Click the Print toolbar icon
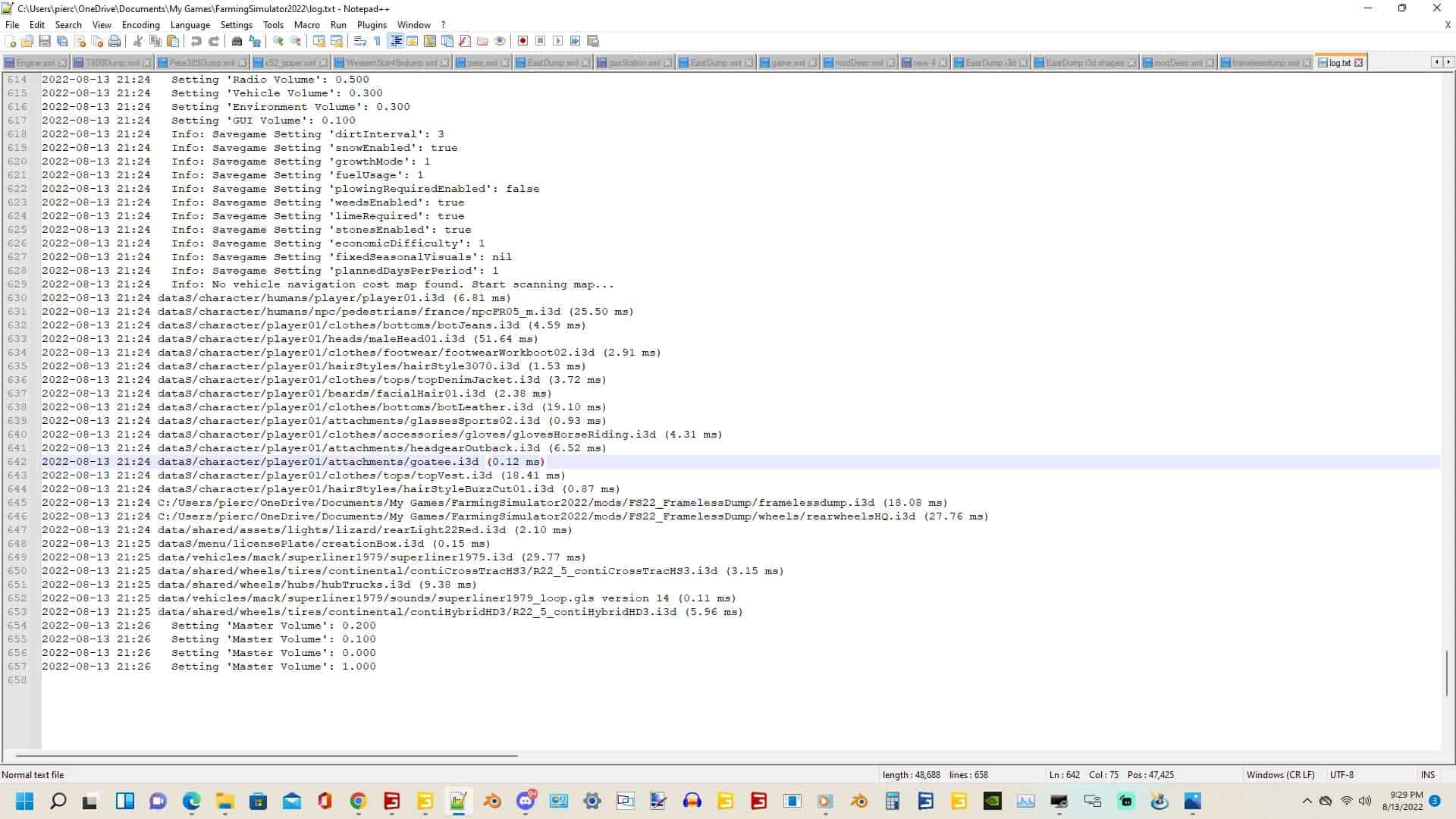 pos(115,41)
